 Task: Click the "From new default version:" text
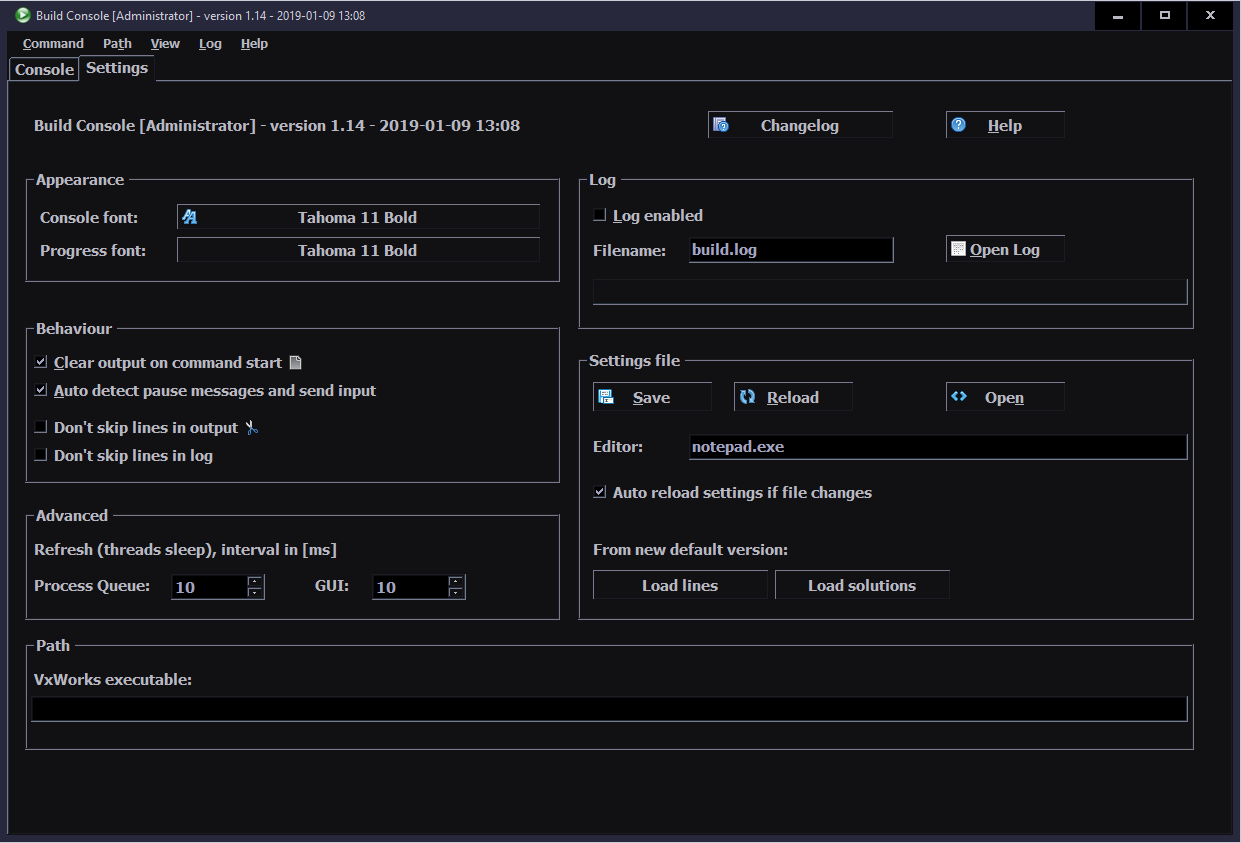pyautogui.click(x=690, y=549)
